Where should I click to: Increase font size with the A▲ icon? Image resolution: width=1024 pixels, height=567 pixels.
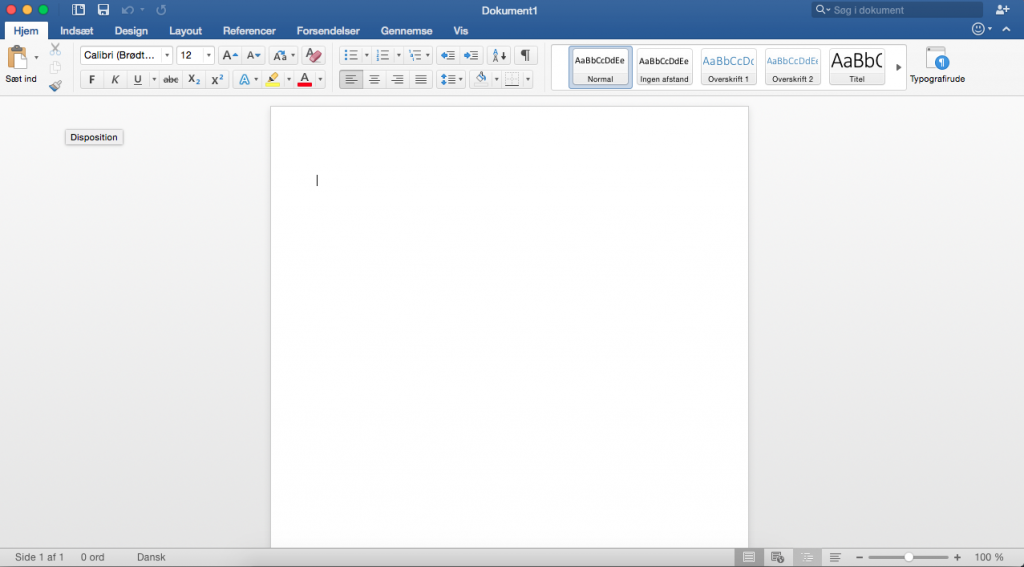point(230,56)
